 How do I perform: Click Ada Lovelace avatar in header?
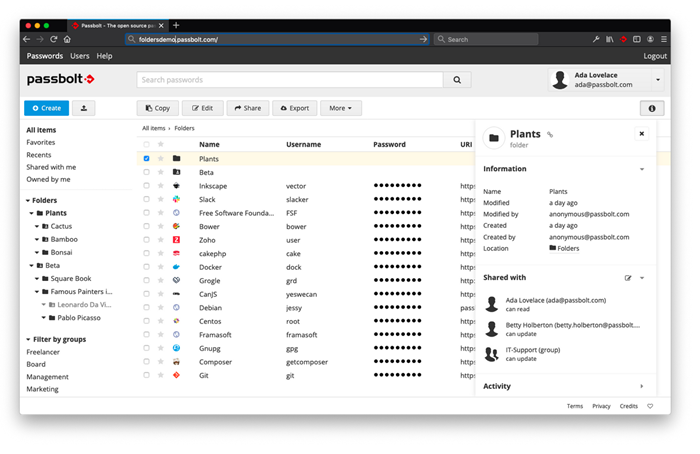(x=560, y=80)
